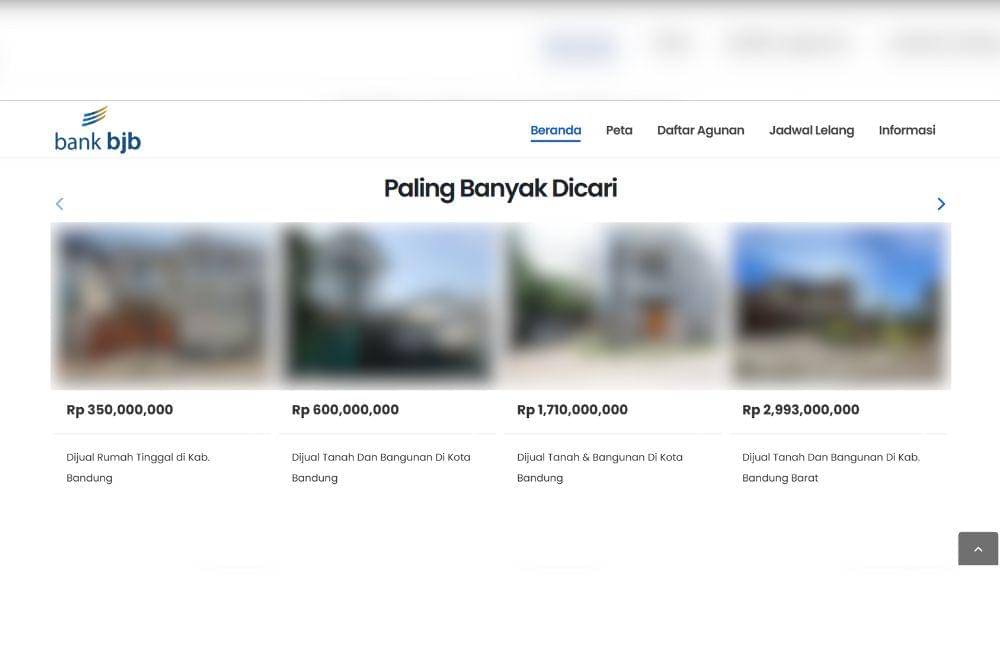This screenshot has height=666, width=1000.
Task: Open the Daftar Agunan section
Action: tap(700, 130)
